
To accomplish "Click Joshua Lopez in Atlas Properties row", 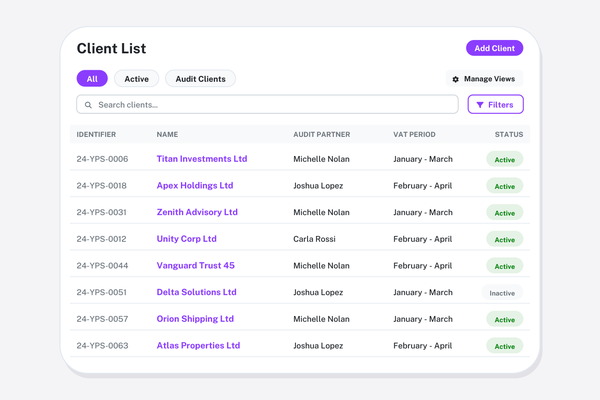I will point(318,346).
